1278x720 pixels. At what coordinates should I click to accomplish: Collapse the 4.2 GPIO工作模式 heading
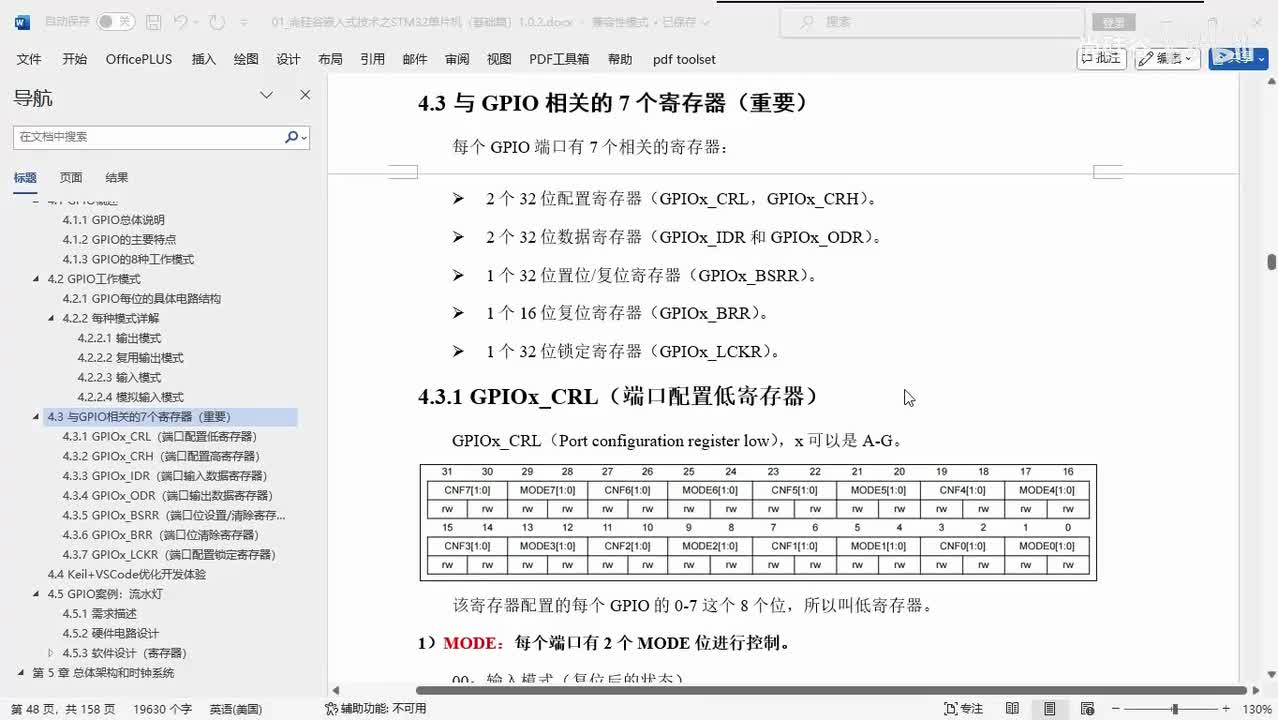(37, 279)
